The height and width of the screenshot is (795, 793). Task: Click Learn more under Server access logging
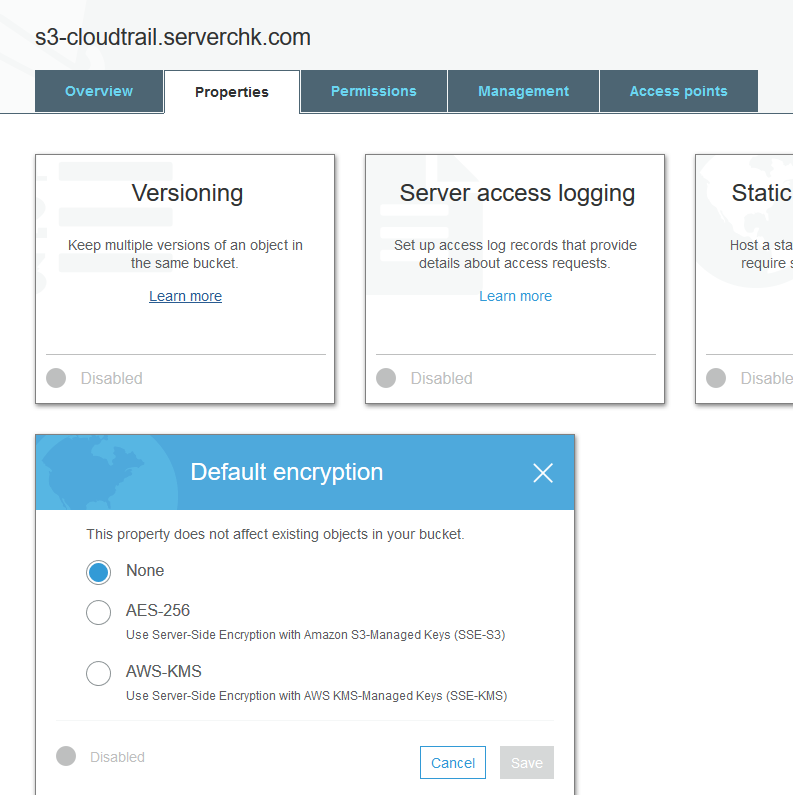coord(515,296)
